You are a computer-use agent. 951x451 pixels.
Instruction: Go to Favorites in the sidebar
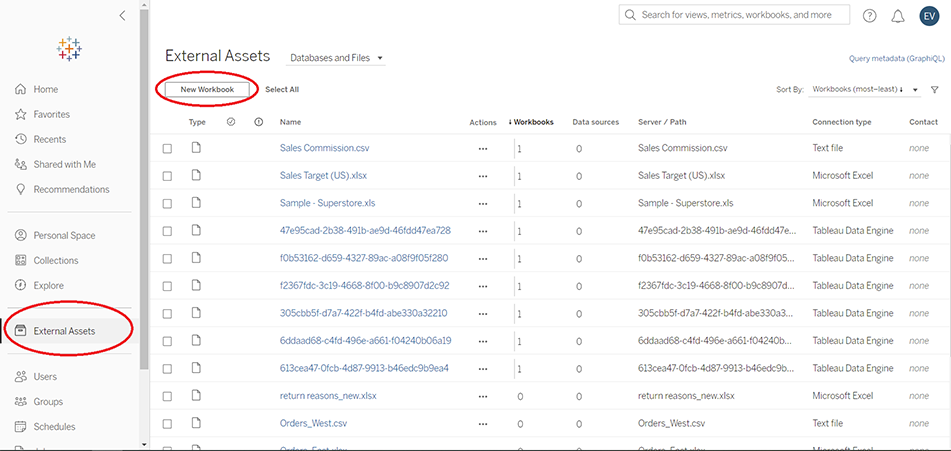(51, 114)
